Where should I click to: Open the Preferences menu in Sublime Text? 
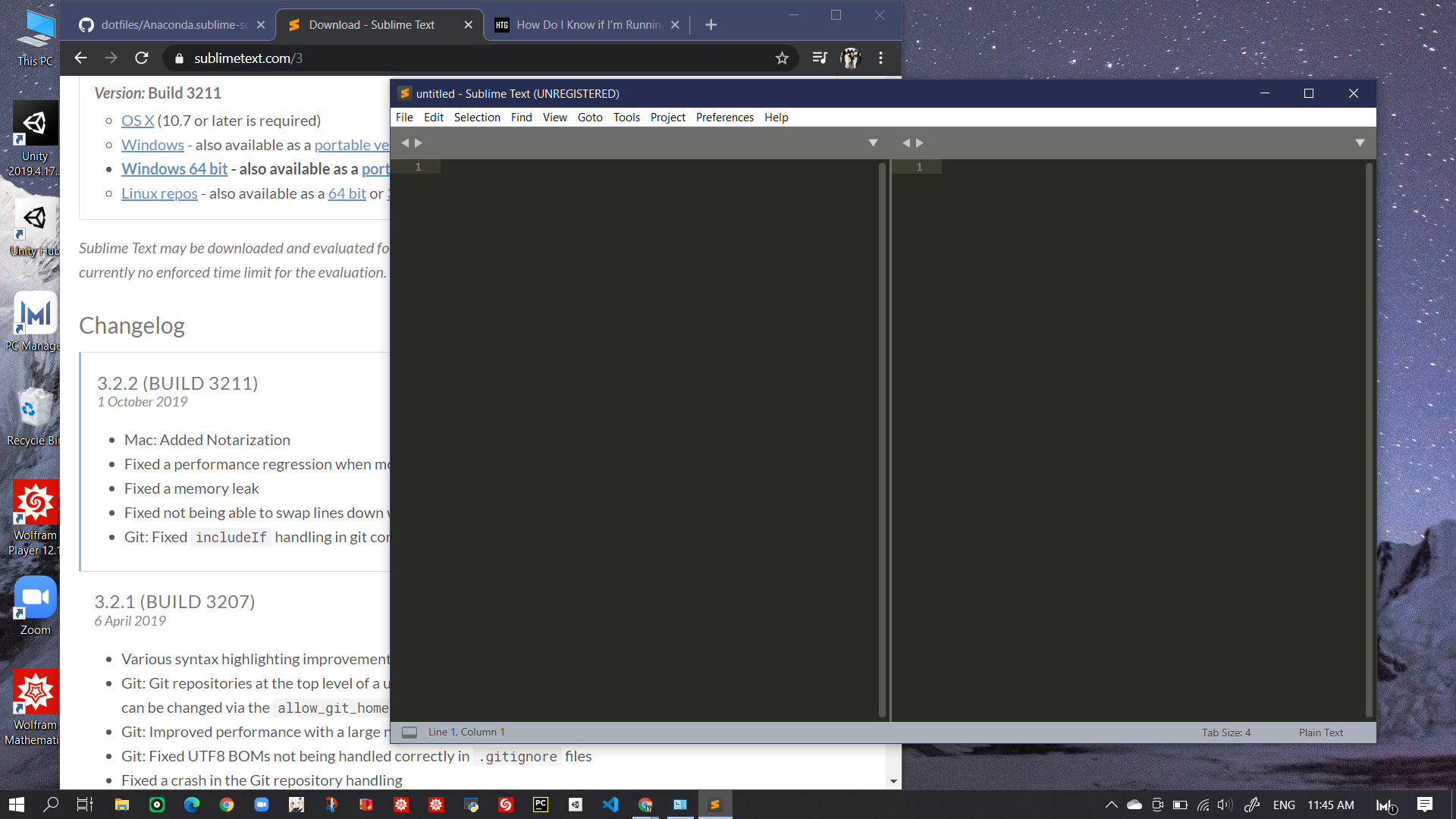point(724,117)
